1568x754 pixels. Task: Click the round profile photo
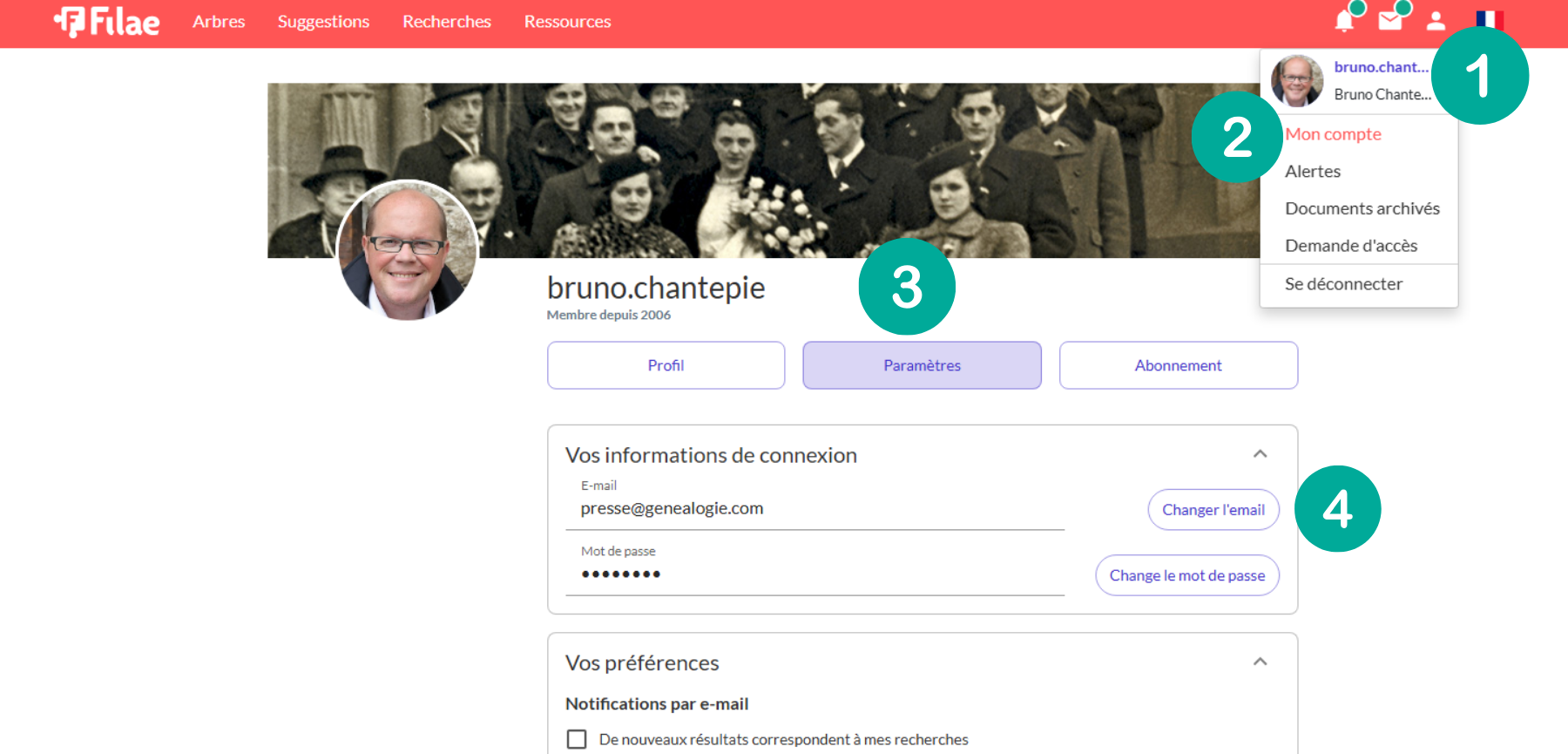pyautogui.click(x=407, y=251)
